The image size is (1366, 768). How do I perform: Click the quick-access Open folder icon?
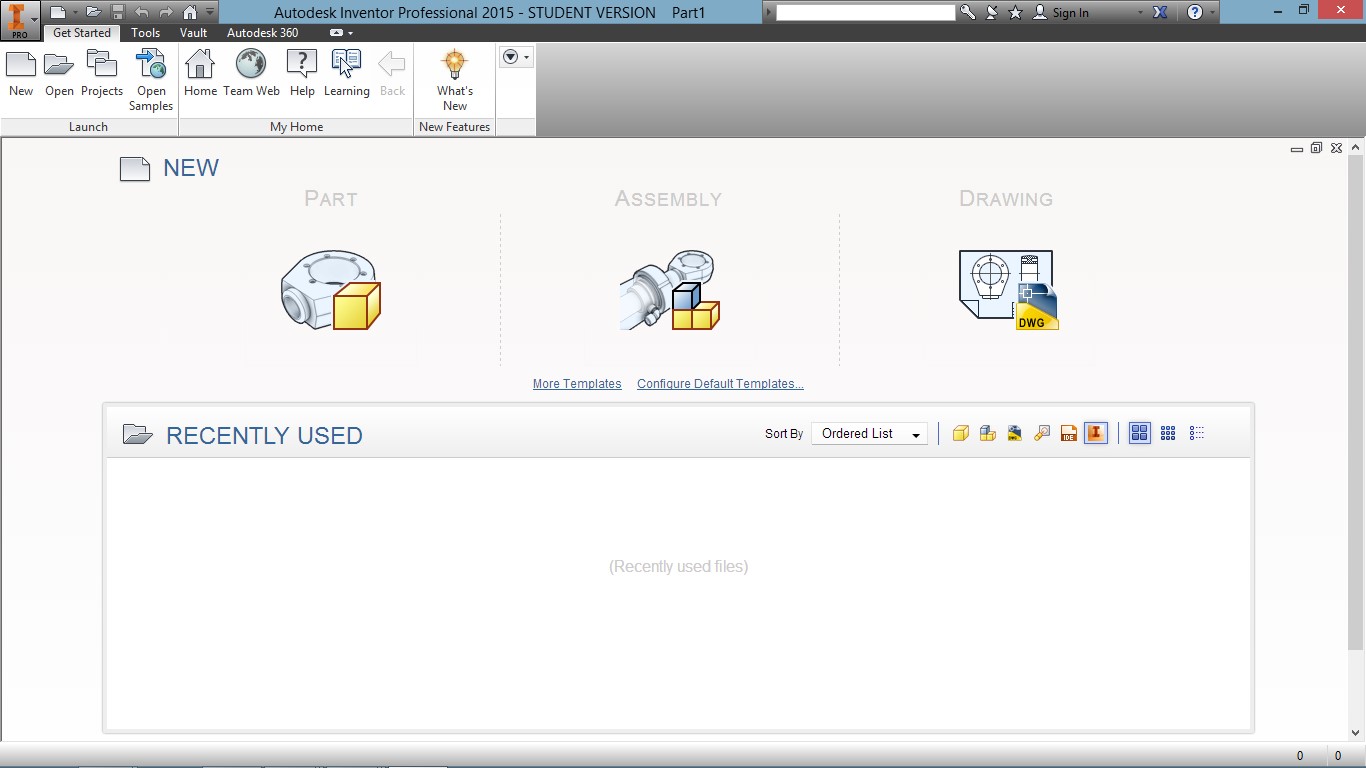[x=93, y=13]
